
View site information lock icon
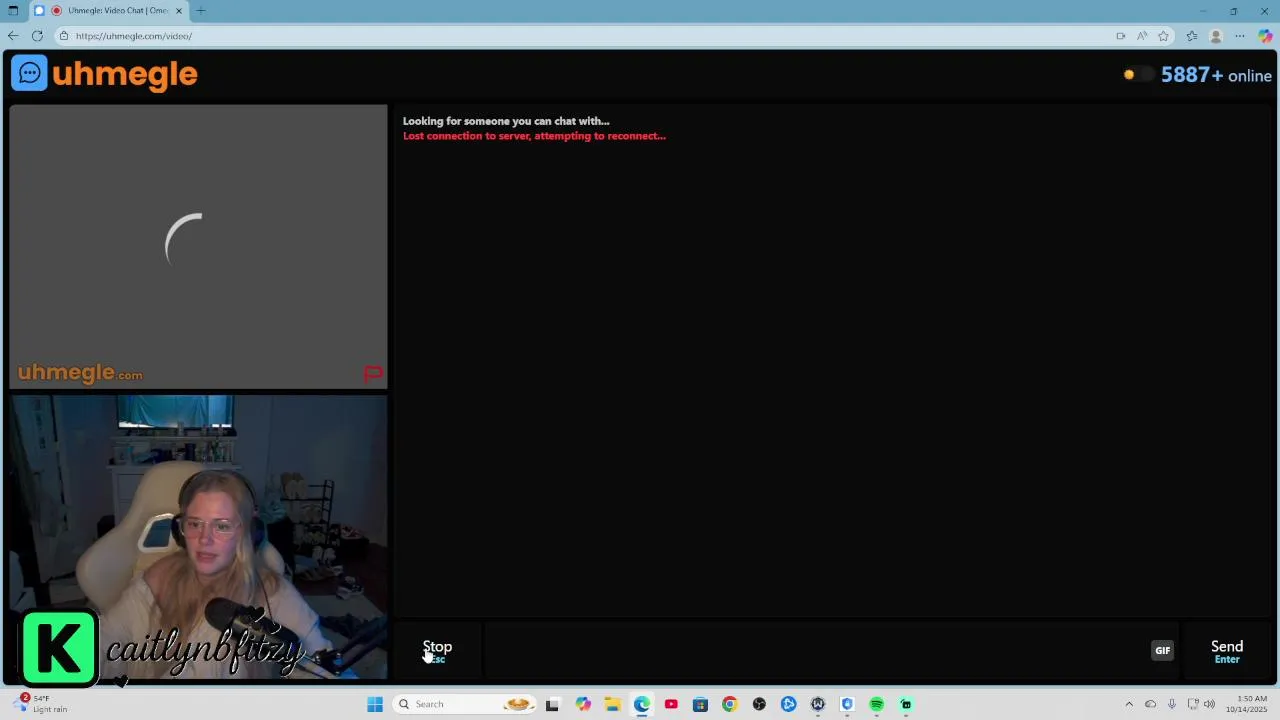pyautogui.click(x=63, y=36)
